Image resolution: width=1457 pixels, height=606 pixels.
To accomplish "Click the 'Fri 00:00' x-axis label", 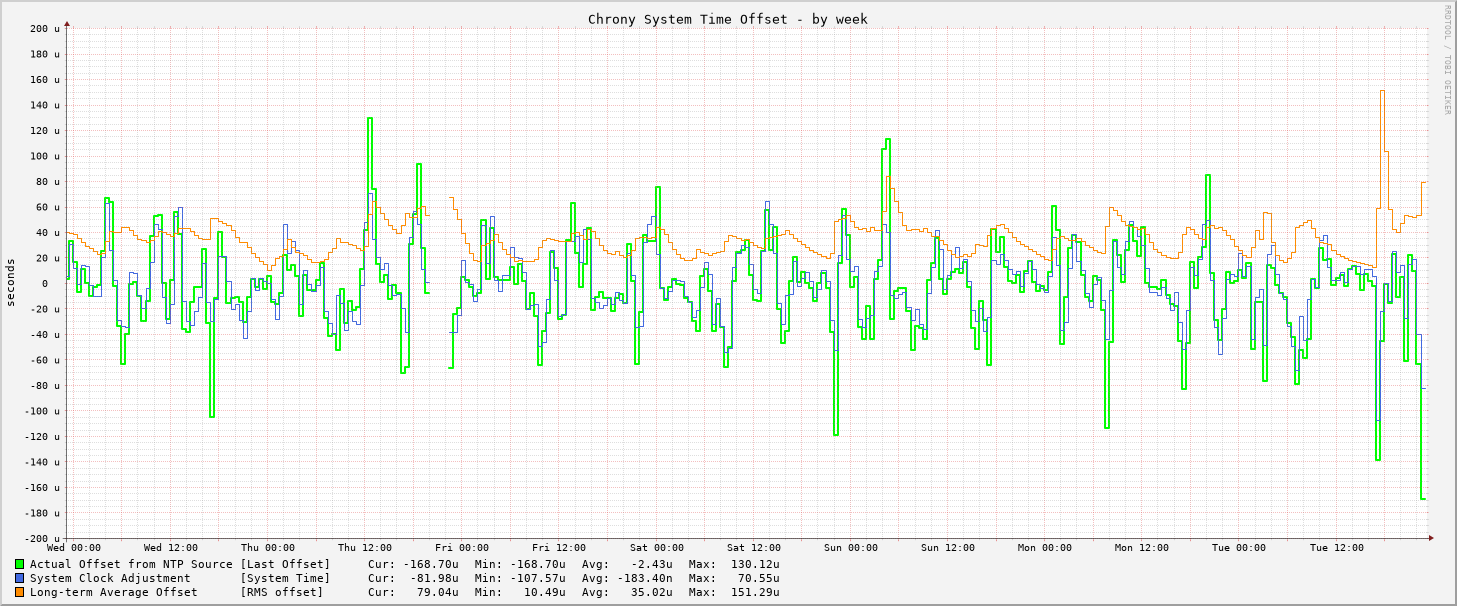I will pyautogui.click(x=462, y=548).
